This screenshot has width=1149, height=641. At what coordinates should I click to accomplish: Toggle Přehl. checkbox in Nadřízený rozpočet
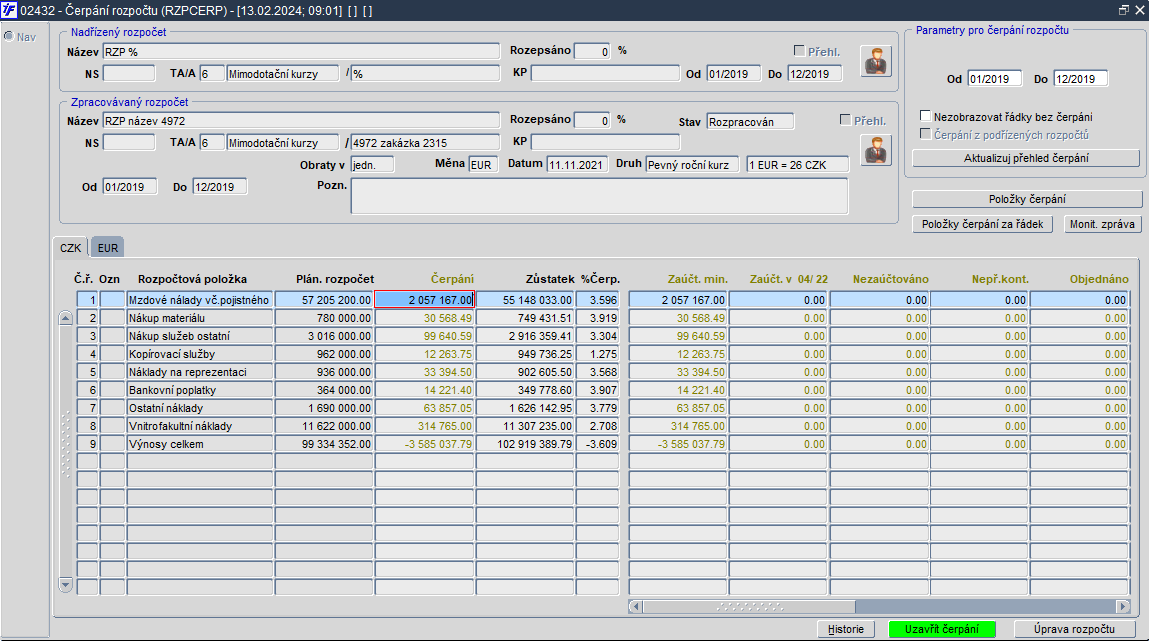pyautogui.click(x=799, y=51)
